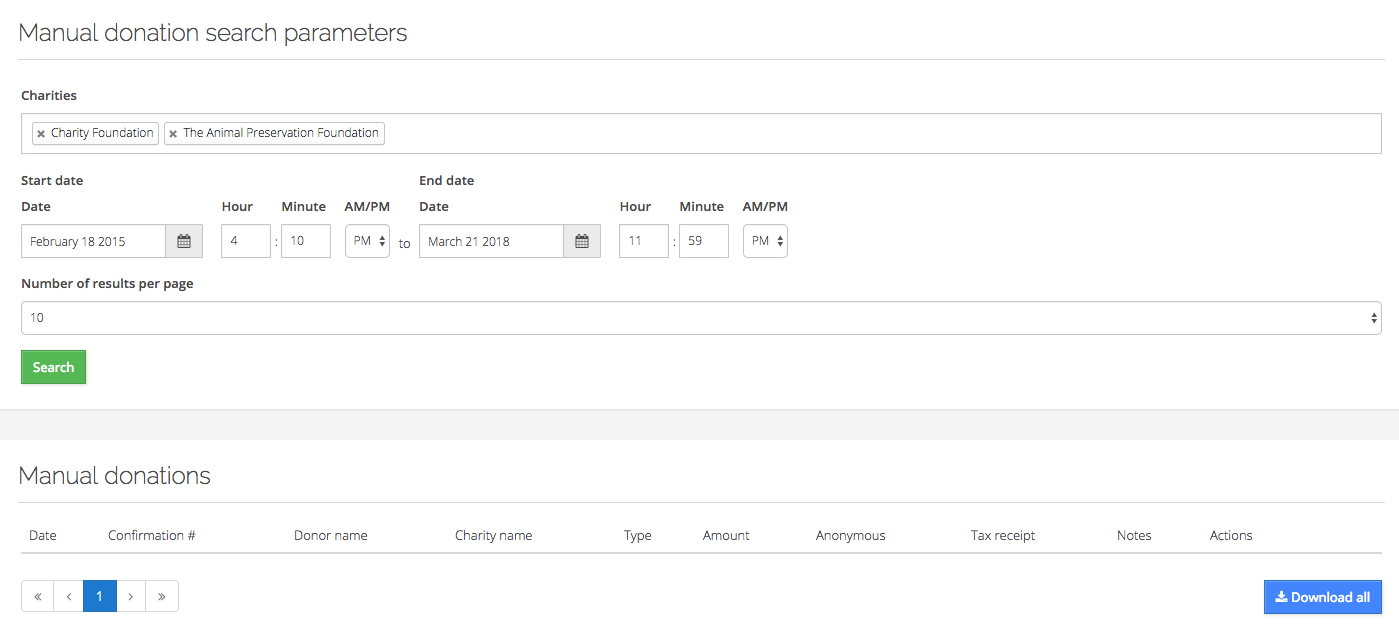1399x632 pixels.
Task: Expand the results per page dropdown
Action: 700,318
